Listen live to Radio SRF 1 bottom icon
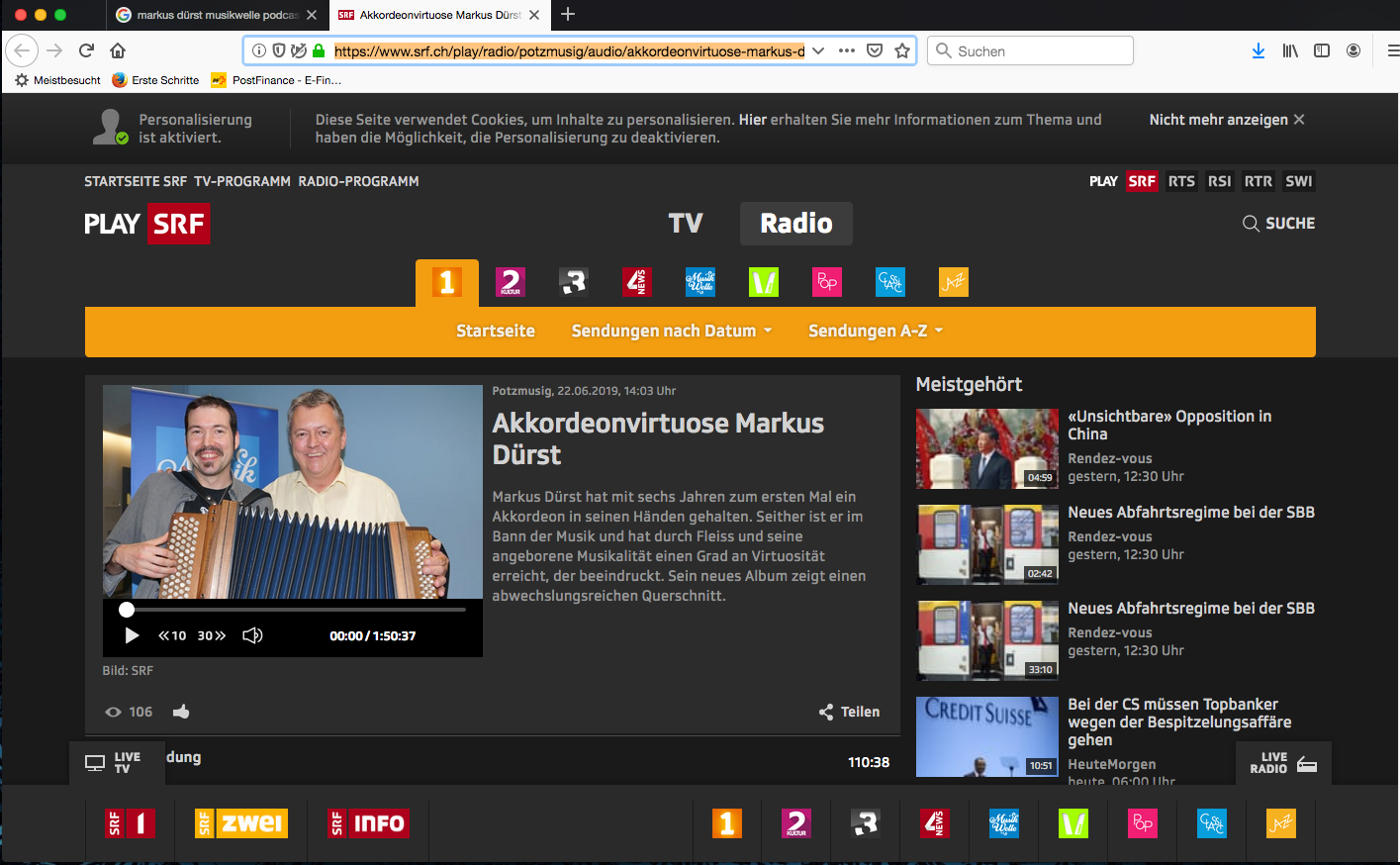 coord(727,823)
